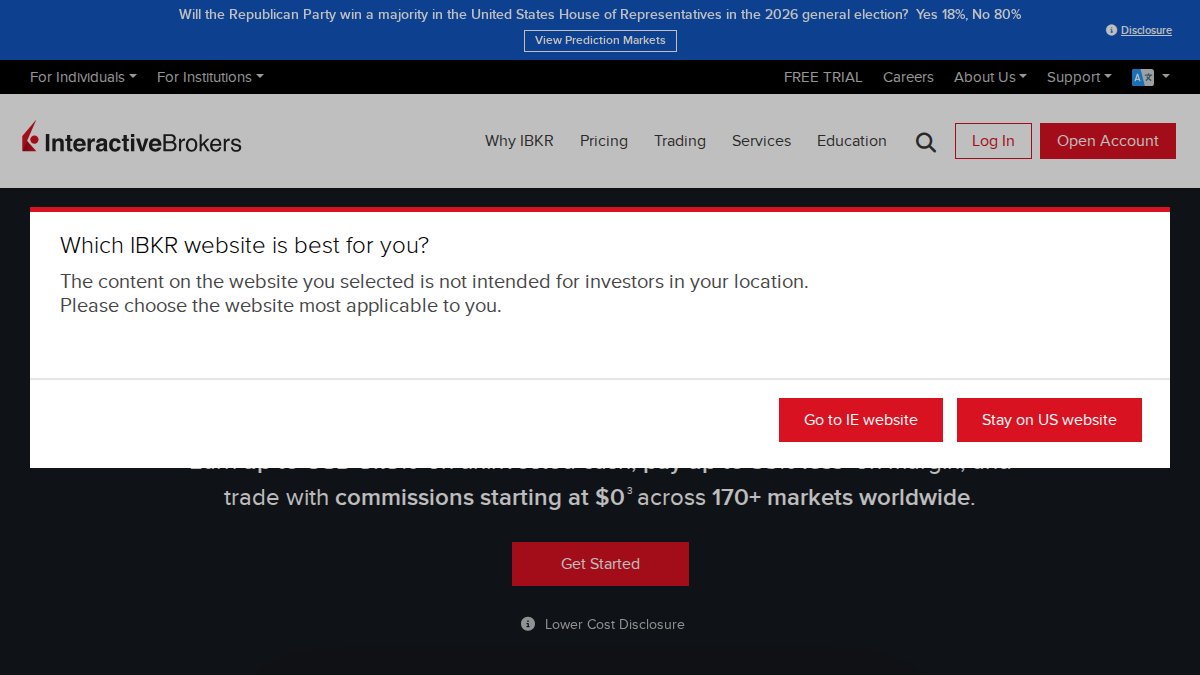This screenshot has width=1200, height=675.
Task: Click the Disclosure link in banner
Action: click(1146, 30)
